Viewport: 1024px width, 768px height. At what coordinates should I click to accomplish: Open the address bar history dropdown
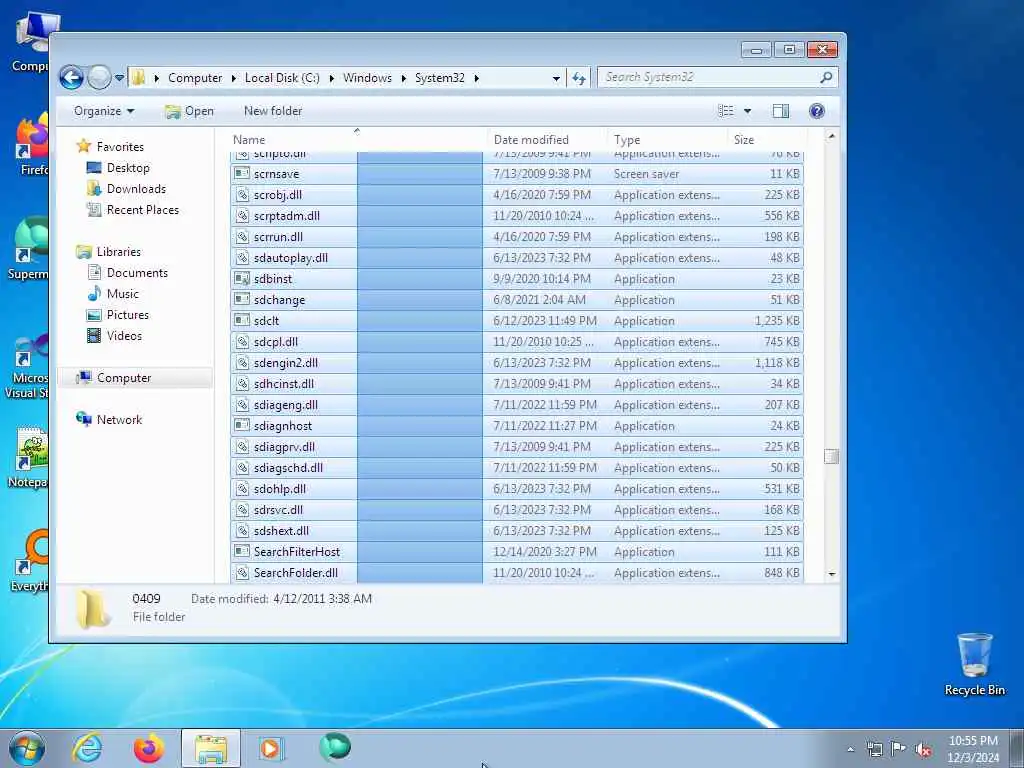(x=556, y=78)
